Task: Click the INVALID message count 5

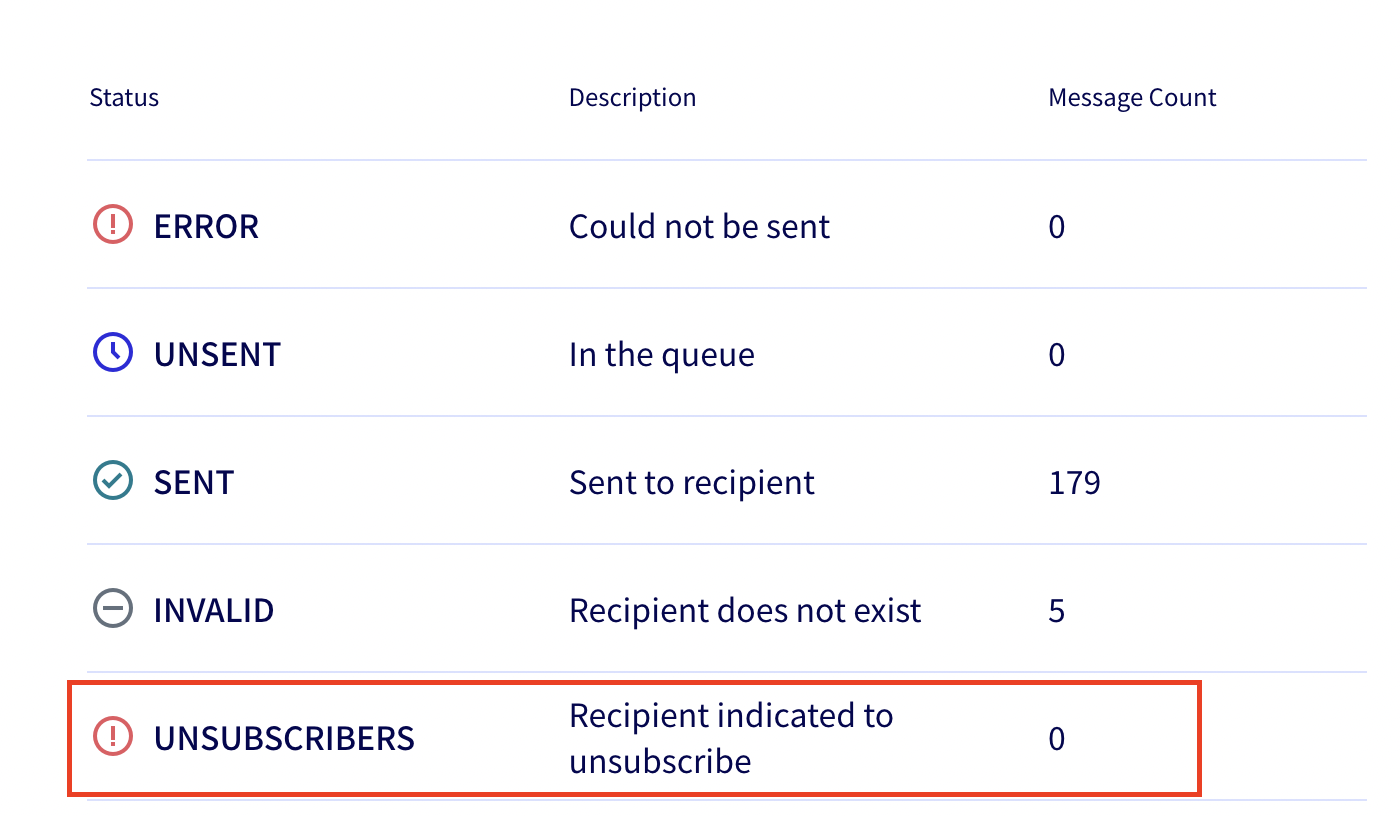Action: 1057,610
